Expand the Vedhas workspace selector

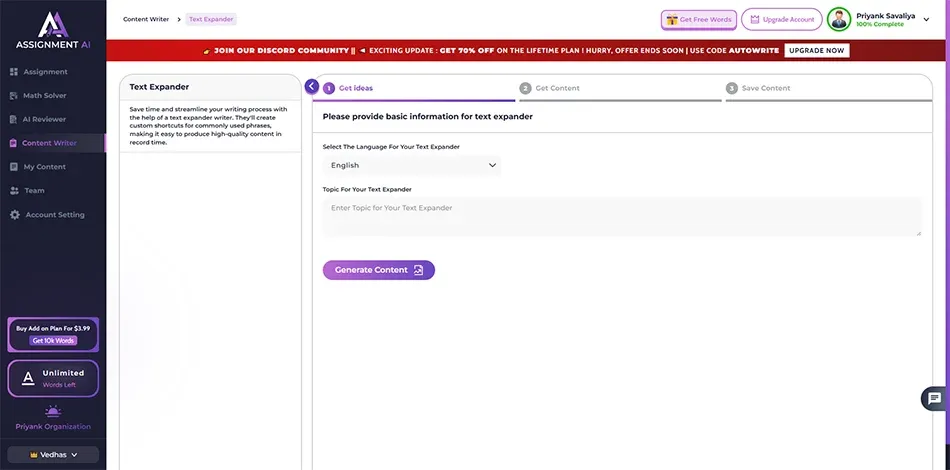[x=52, y=454]
